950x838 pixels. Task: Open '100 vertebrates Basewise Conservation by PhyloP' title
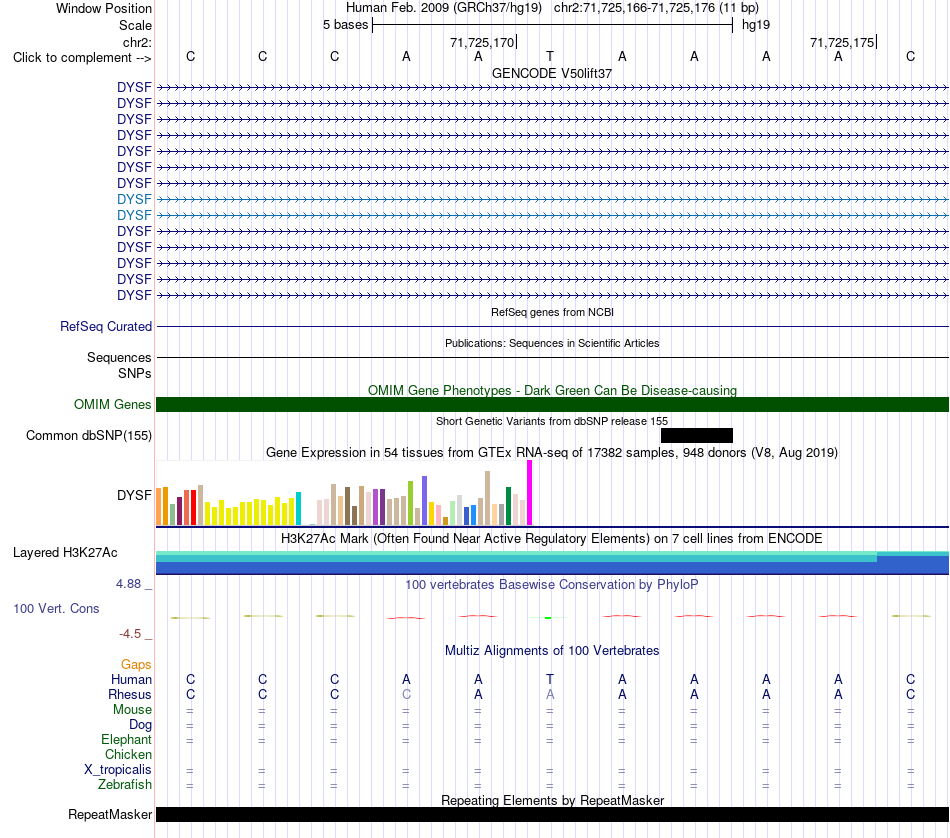point(552,585)
